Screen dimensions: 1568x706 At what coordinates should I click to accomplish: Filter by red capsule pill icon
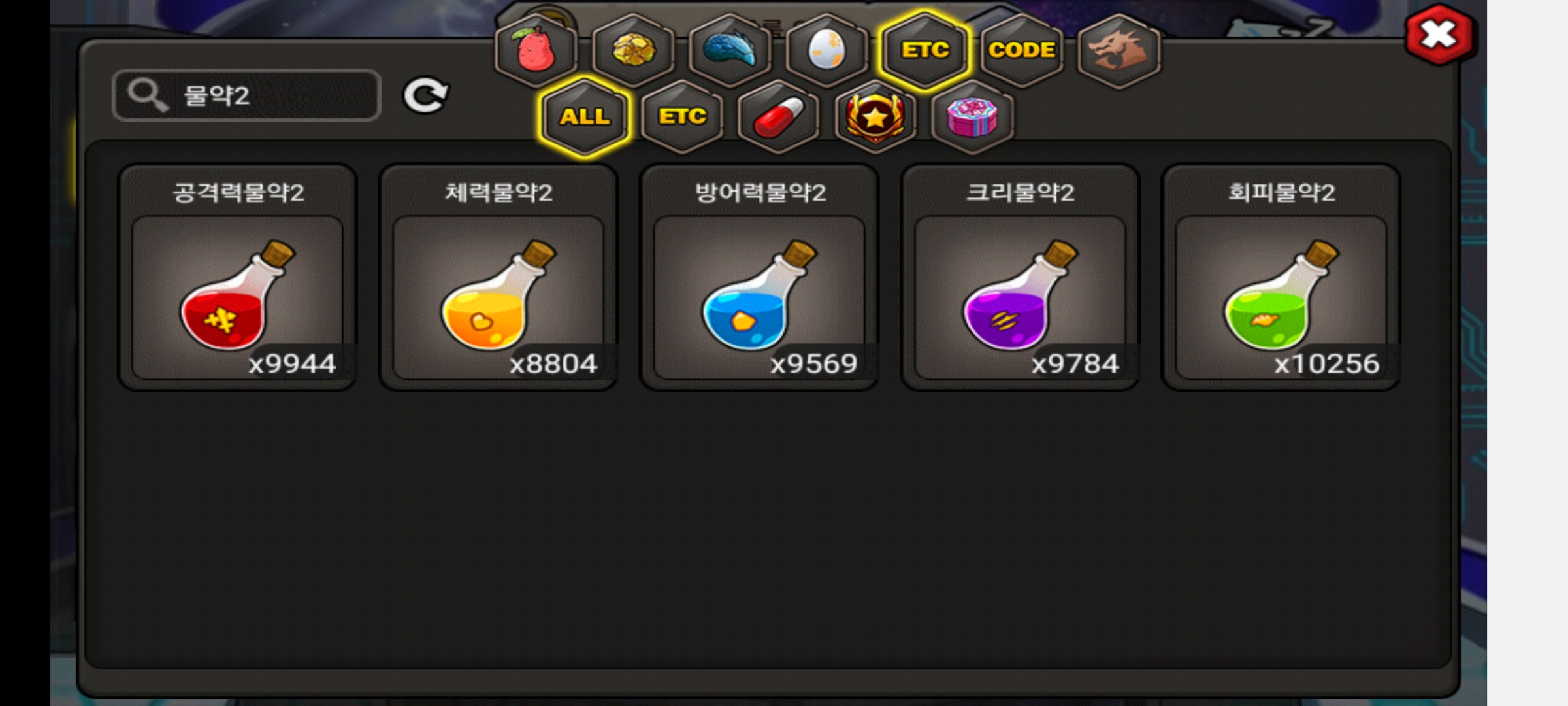pyautogui.click(x=778, y=116)
